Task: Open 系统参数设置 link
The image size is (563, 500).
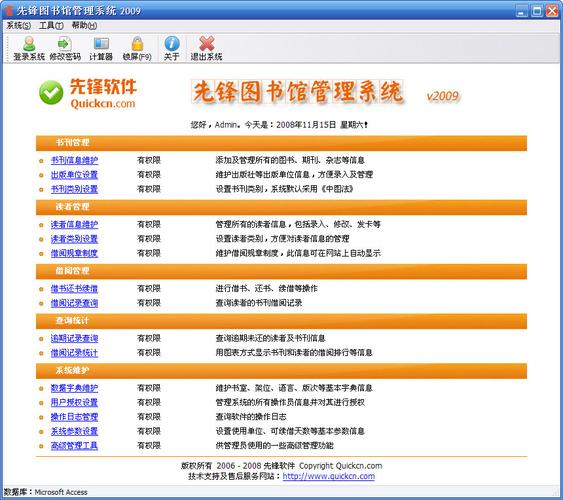Action: tap(74, 431)
